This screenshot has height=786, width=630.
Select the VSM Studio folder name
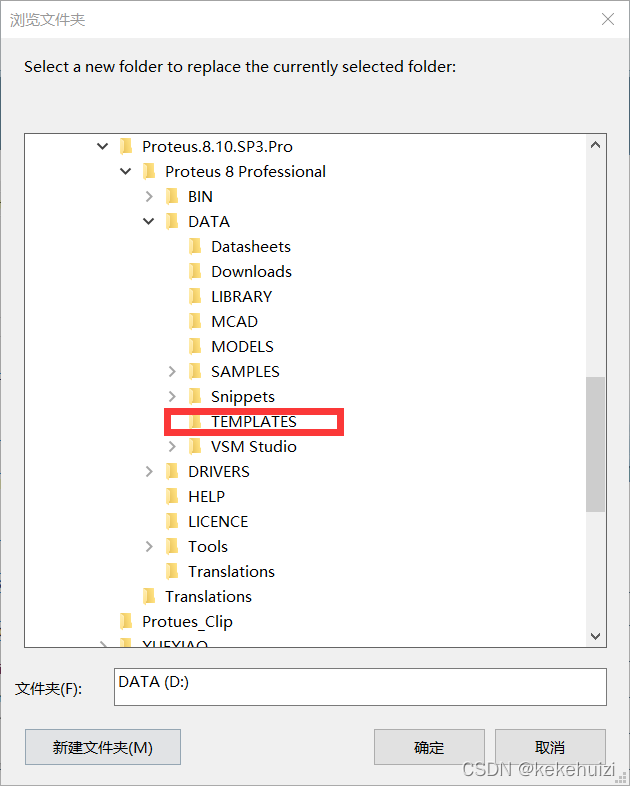coord(254,447)
